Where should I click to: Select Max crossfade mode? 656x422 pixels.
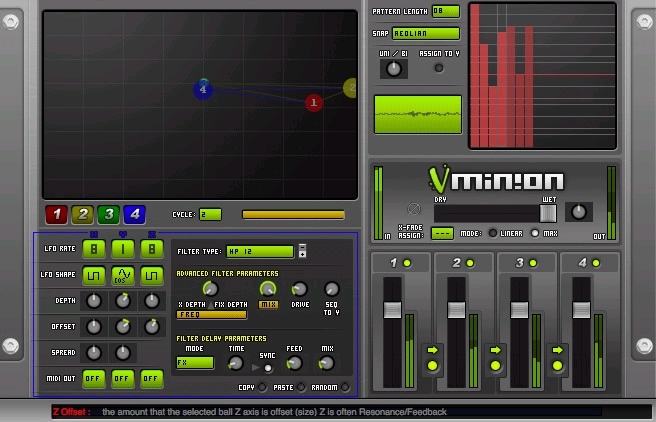(535, 233)
